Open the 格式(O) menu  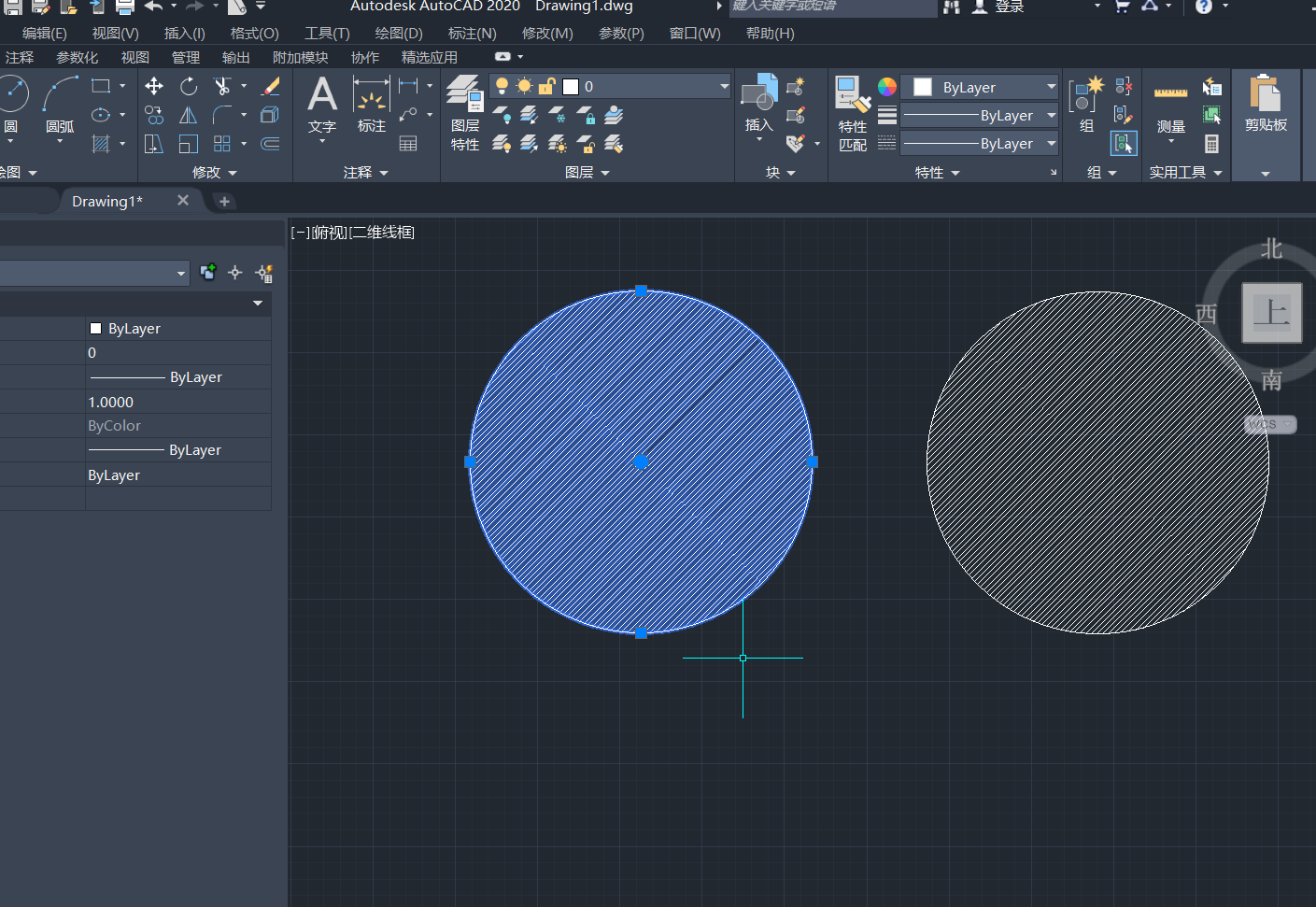pos(254,34)
